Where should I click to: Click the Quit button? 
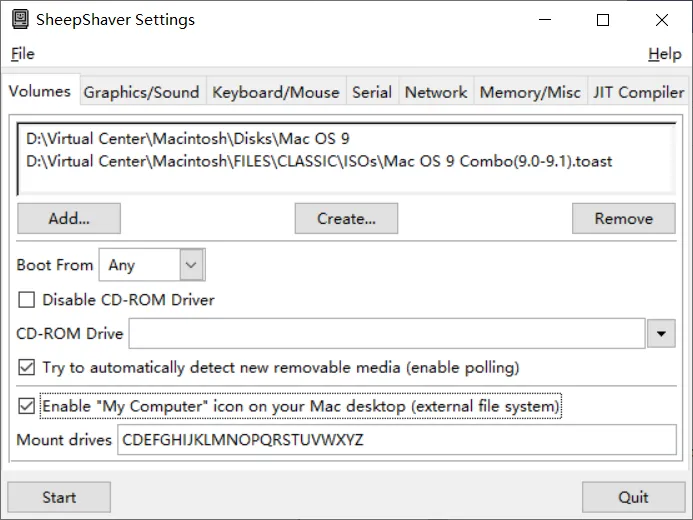(x=633, y=497)
